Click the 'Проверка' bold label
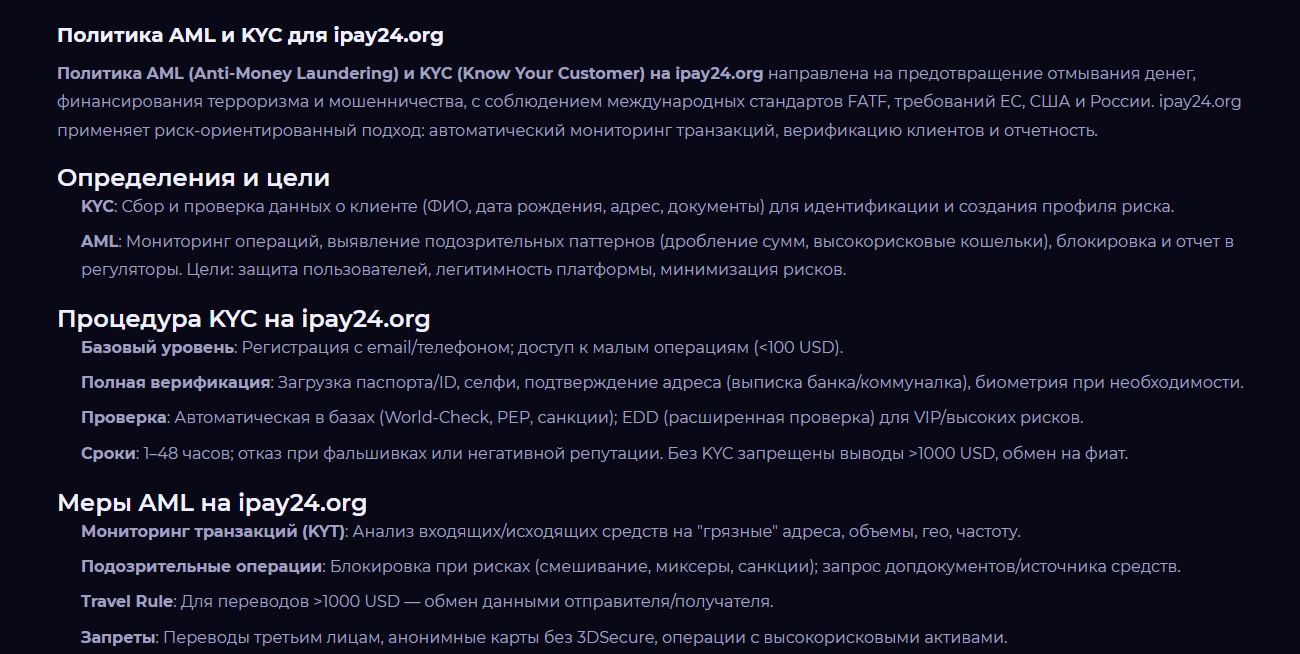 coord(123,418)
